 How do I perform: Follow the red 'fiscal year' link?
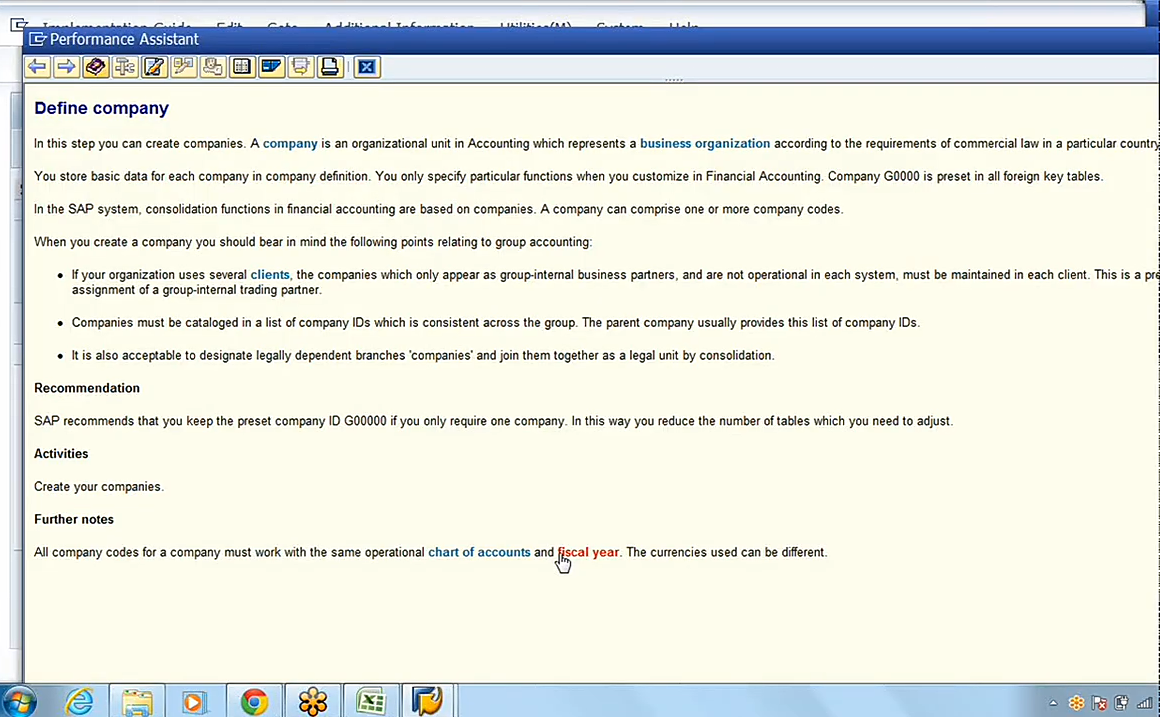(x=588, y=552)
